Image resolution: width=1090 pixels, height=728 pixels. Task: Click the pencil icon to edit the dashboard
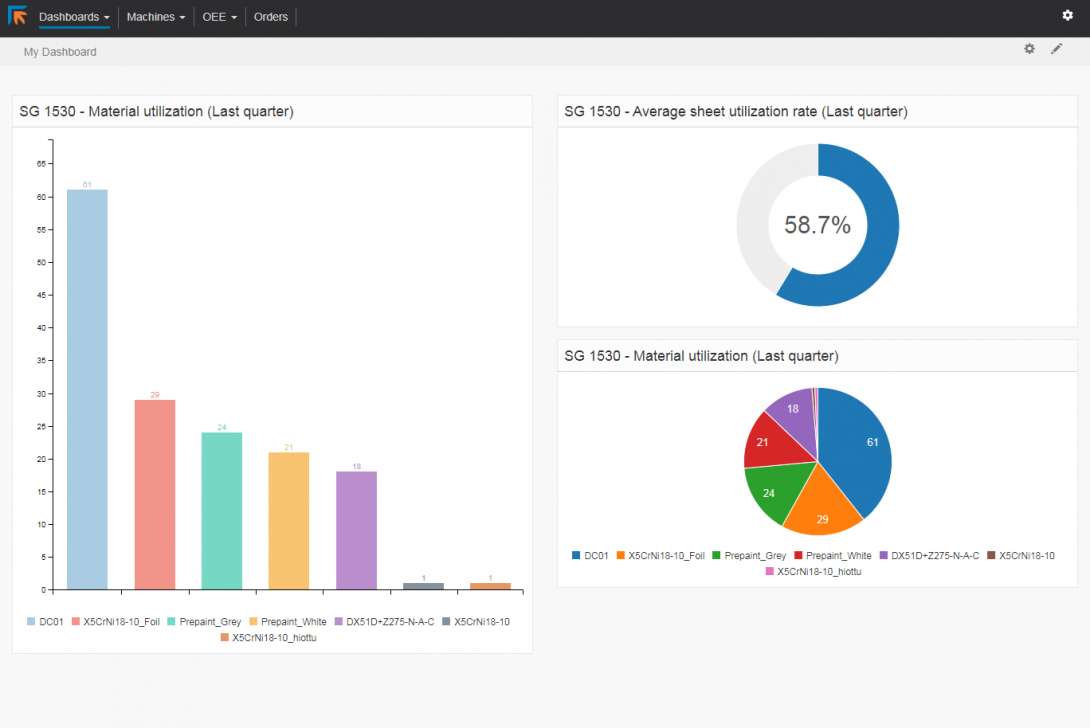(x=1057, y=48)
